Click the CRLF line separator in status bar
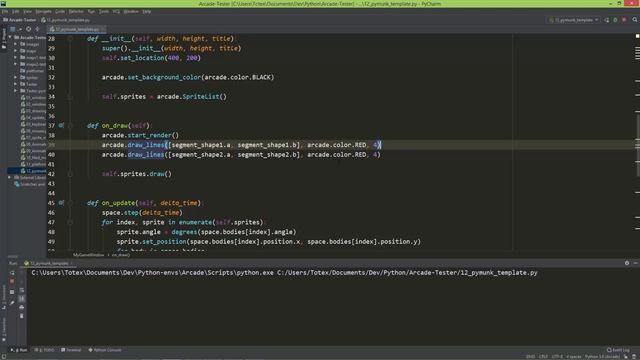This screenshot has width=640, height=360. coord(543,357)
